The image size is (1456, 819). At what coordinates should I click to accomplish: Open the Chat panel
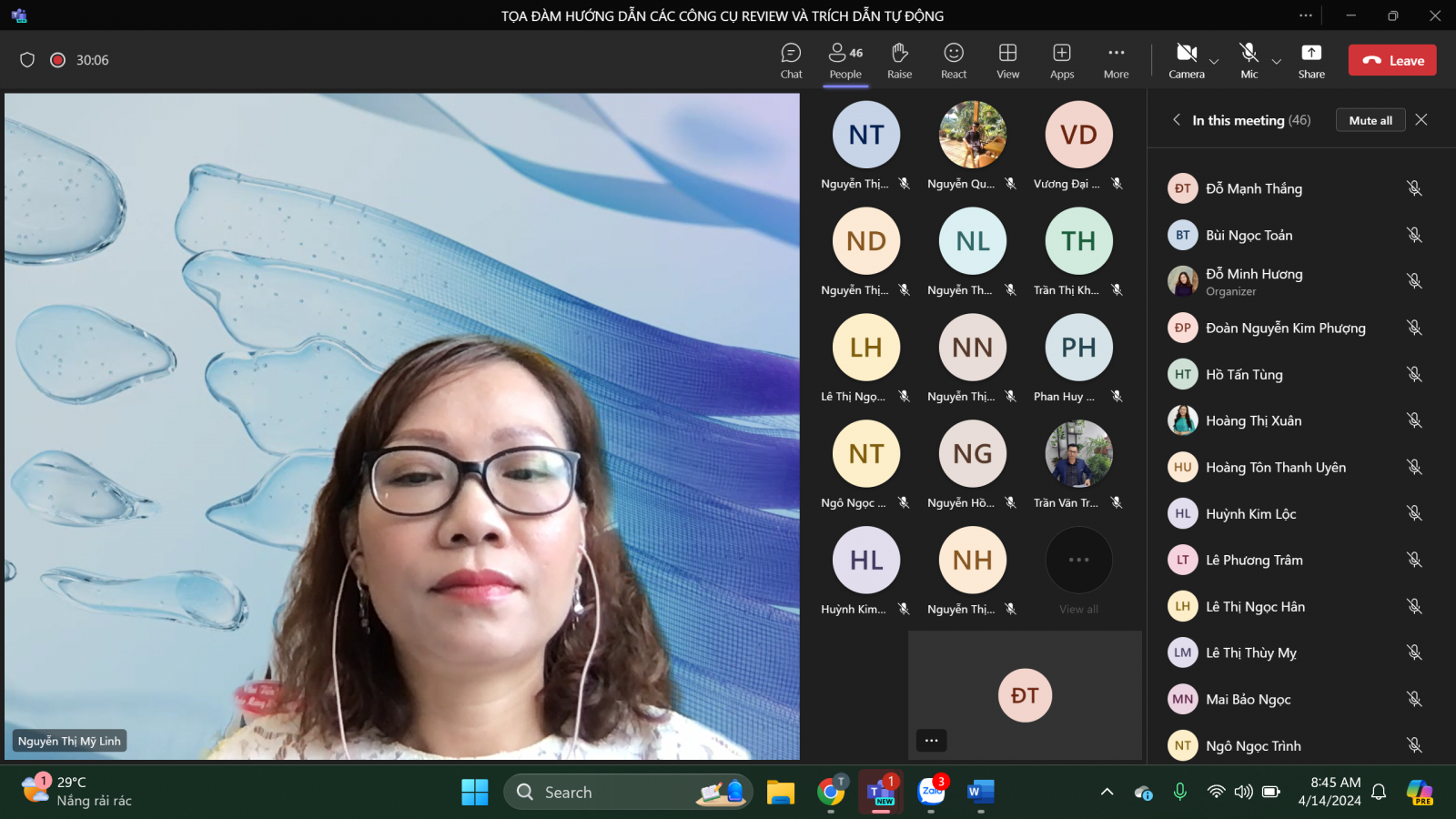[x=791, y=60]
